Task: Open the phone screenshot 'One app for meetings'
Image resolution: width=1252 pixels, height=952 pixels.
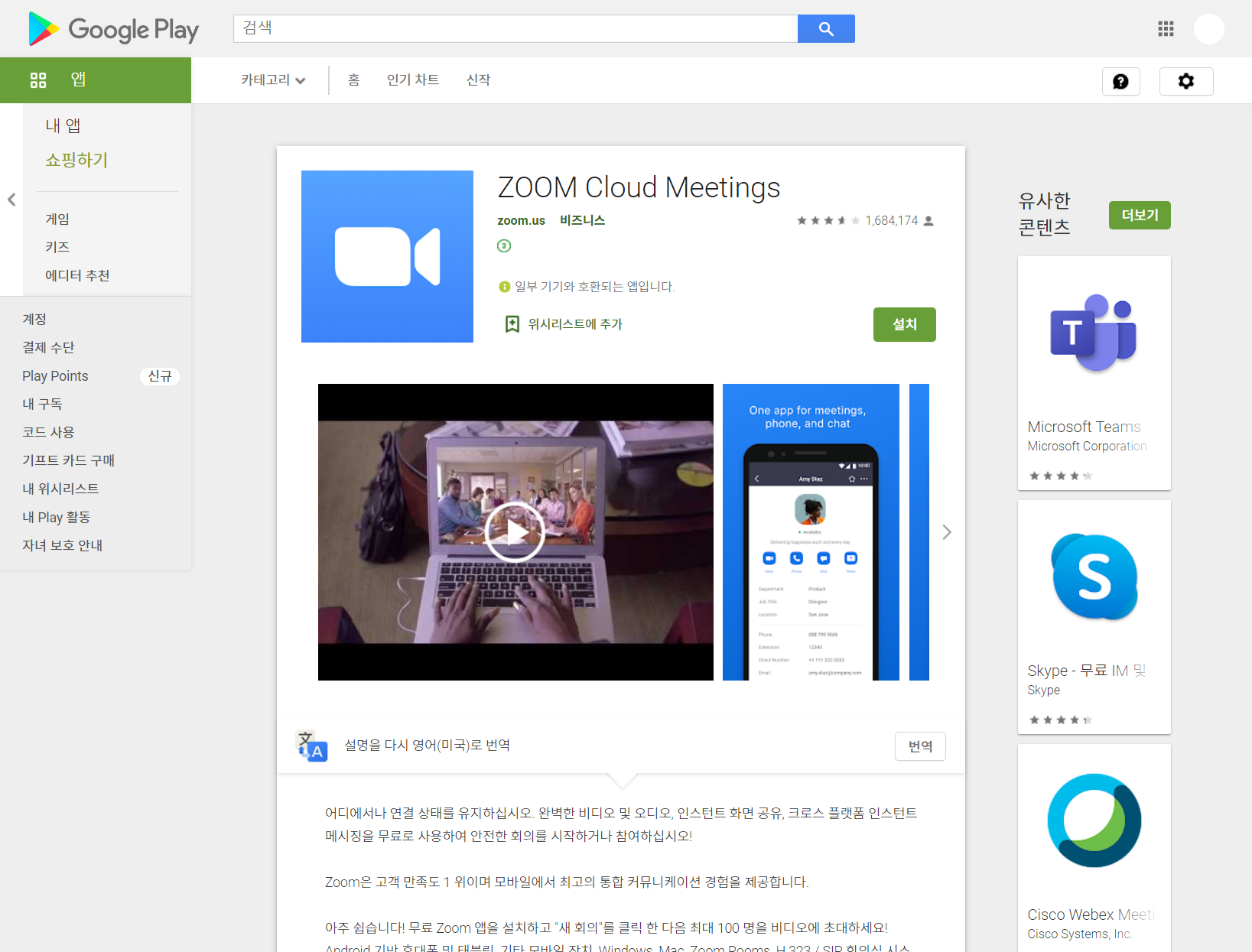Action: 811,531
